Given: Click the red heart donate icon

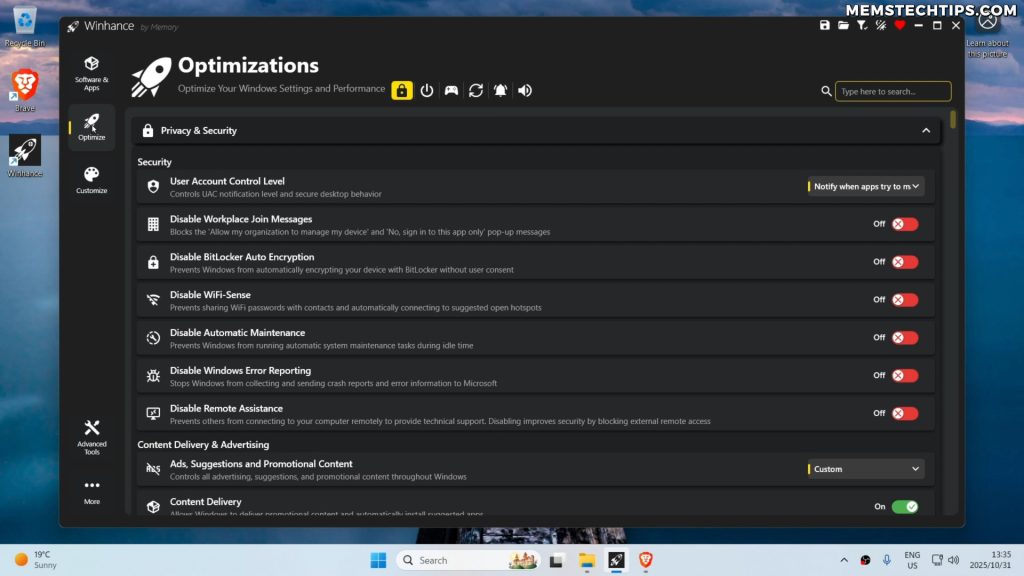Looking at the screenshot, I should (x=900, y=25).
